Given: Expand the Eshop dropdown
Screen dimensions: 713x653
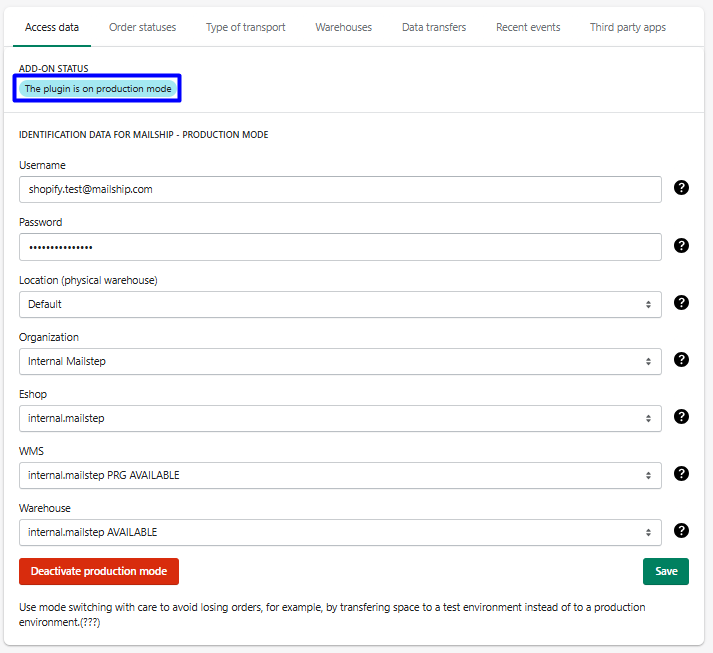Looking at the screenshot, I should (340, 418).
